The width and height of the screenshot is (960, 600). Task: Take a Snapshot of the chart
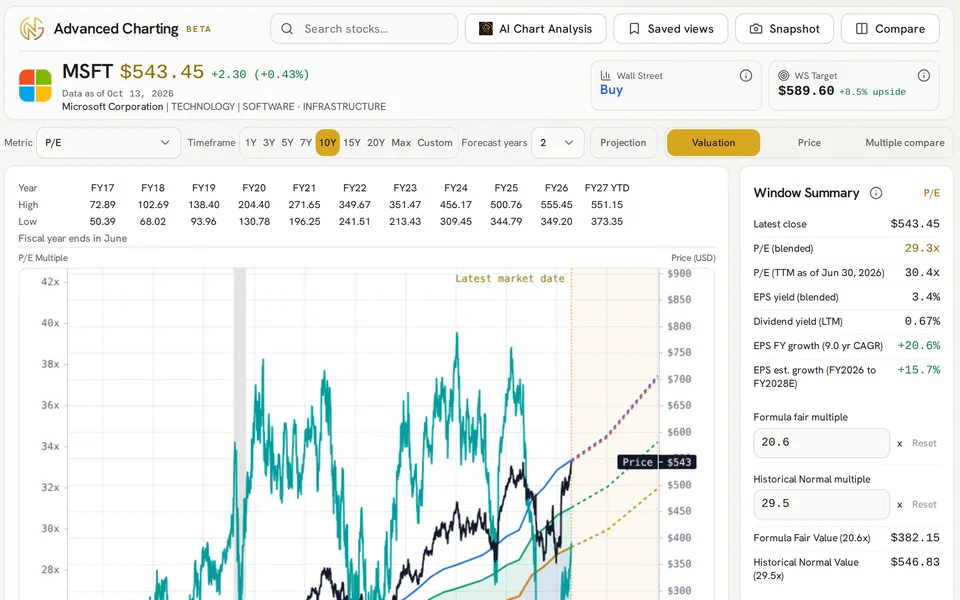click(x=784, y=29)
